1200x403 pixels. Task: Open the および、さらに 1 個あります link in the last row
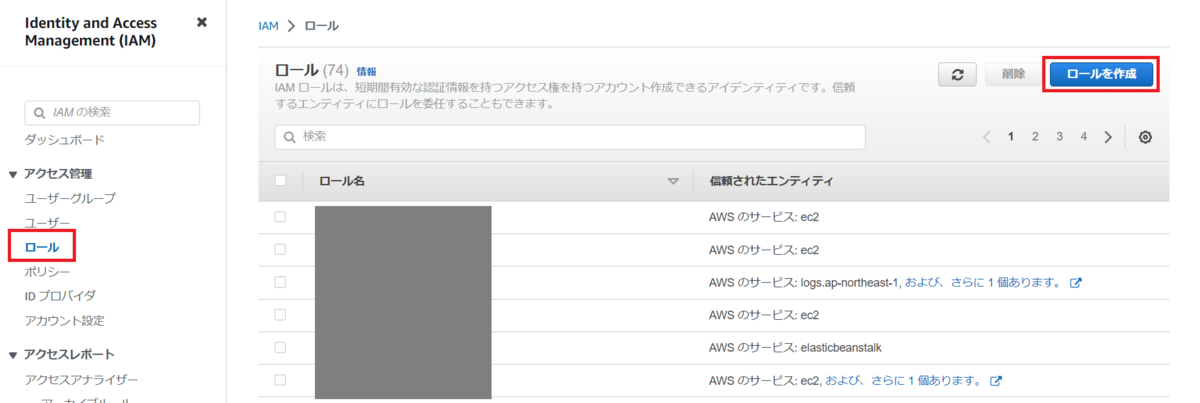click(903, 380)
